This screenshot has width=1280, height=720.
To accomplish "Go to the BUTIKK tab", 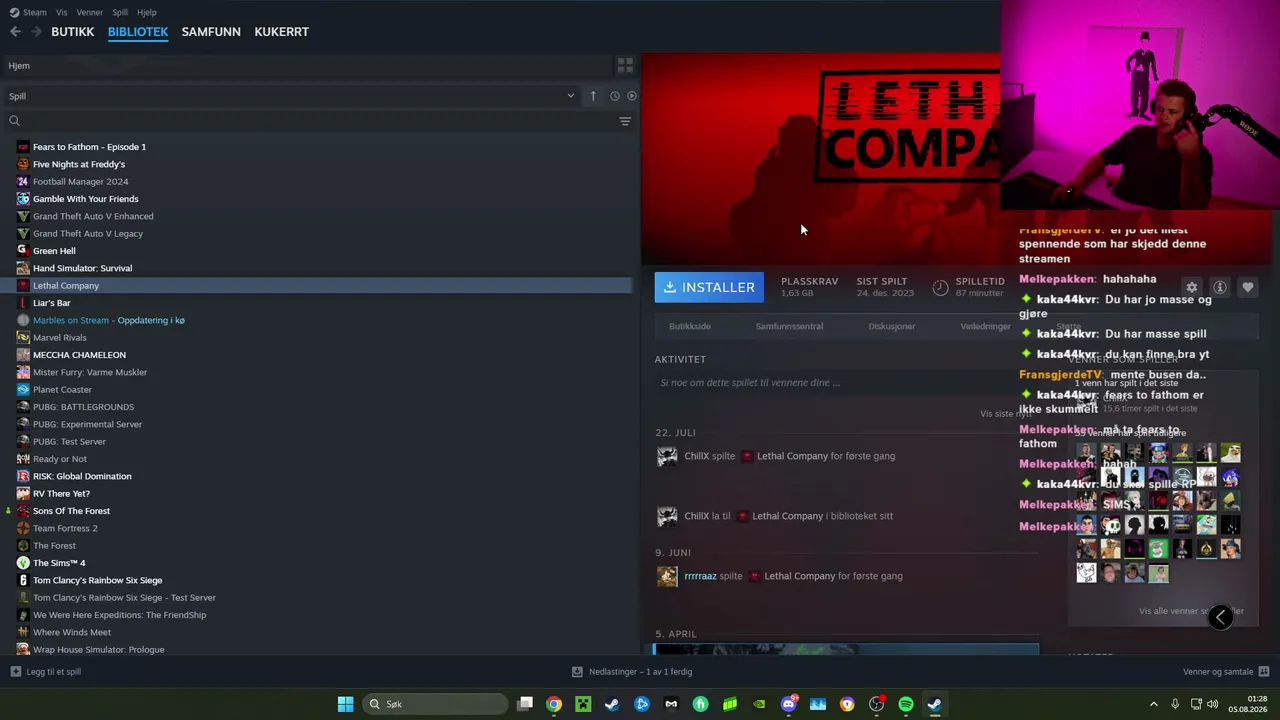I will 73,32.
